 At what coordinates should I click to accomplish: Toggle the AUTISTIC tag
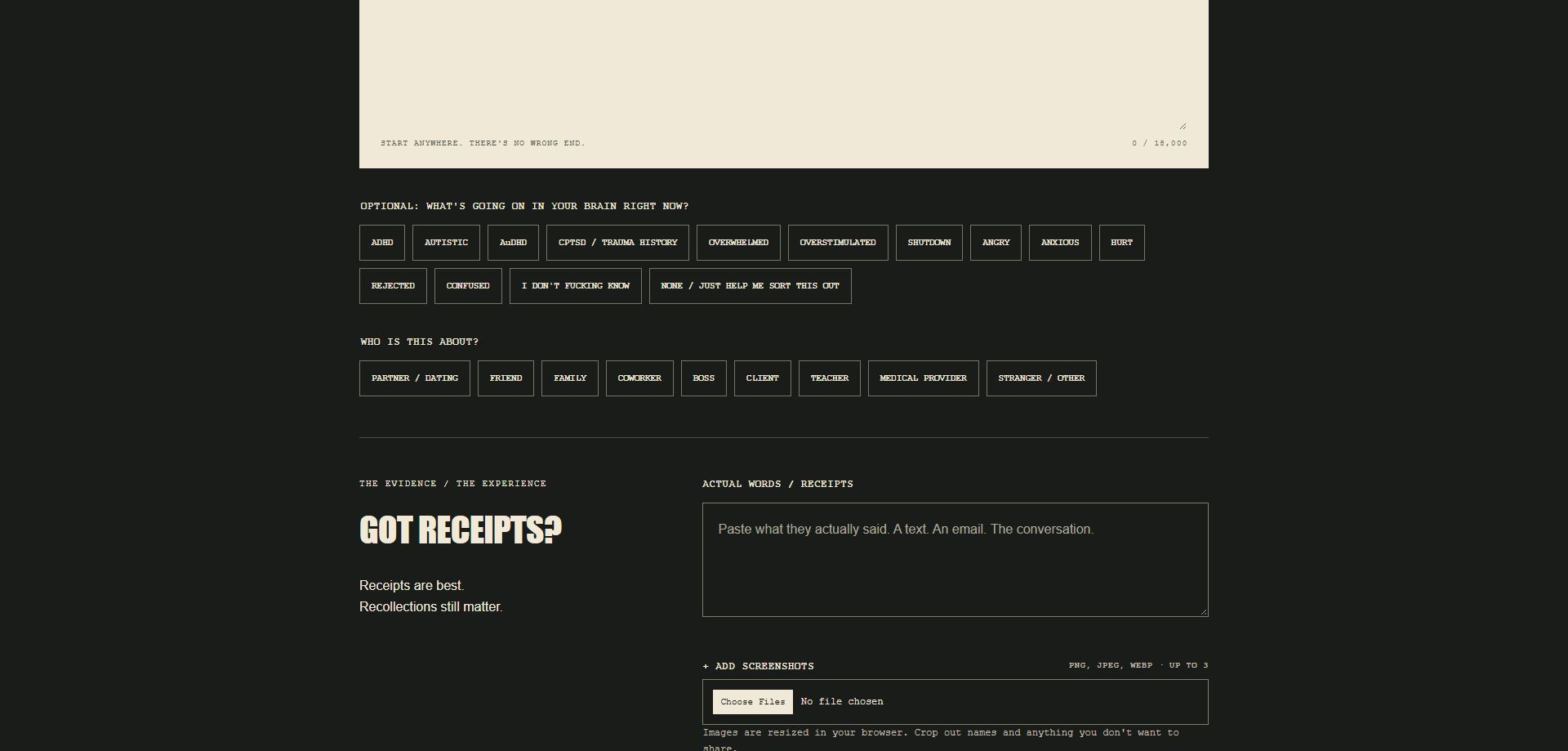(x=446, y=243)
